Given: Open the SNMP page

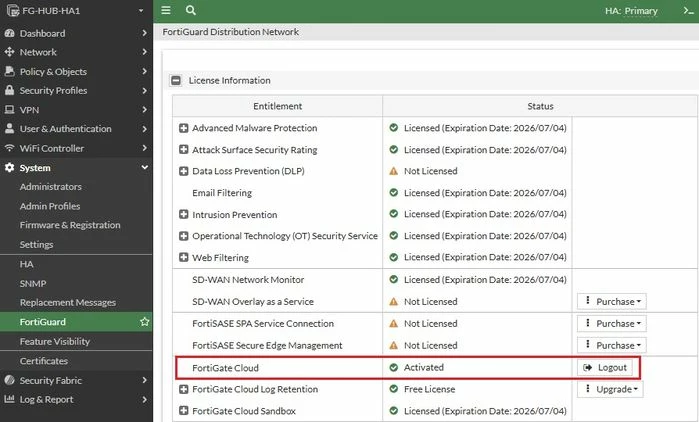Looking at the screenshot, I should point(33,283).
